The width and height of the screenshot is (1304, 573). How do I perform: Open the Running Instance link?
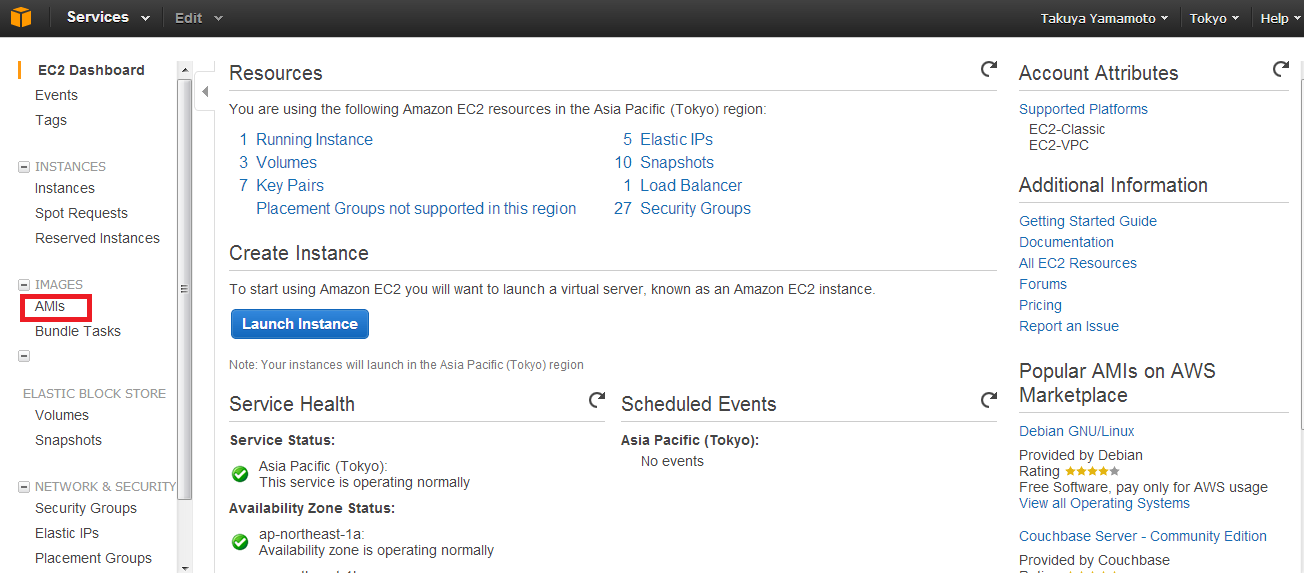[314, 139]
